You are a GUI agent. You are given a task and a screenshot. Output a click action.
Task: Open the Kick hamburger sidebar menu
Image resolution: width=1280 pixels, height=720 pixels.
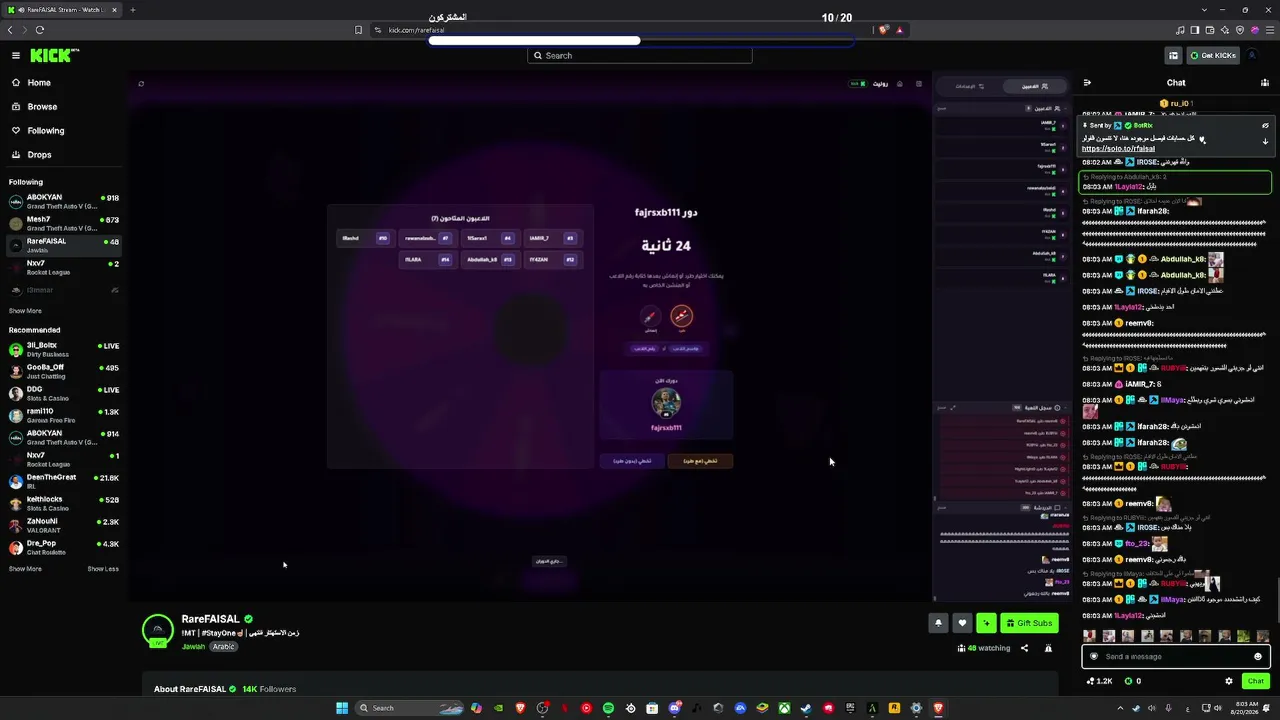tap(16, 56)
